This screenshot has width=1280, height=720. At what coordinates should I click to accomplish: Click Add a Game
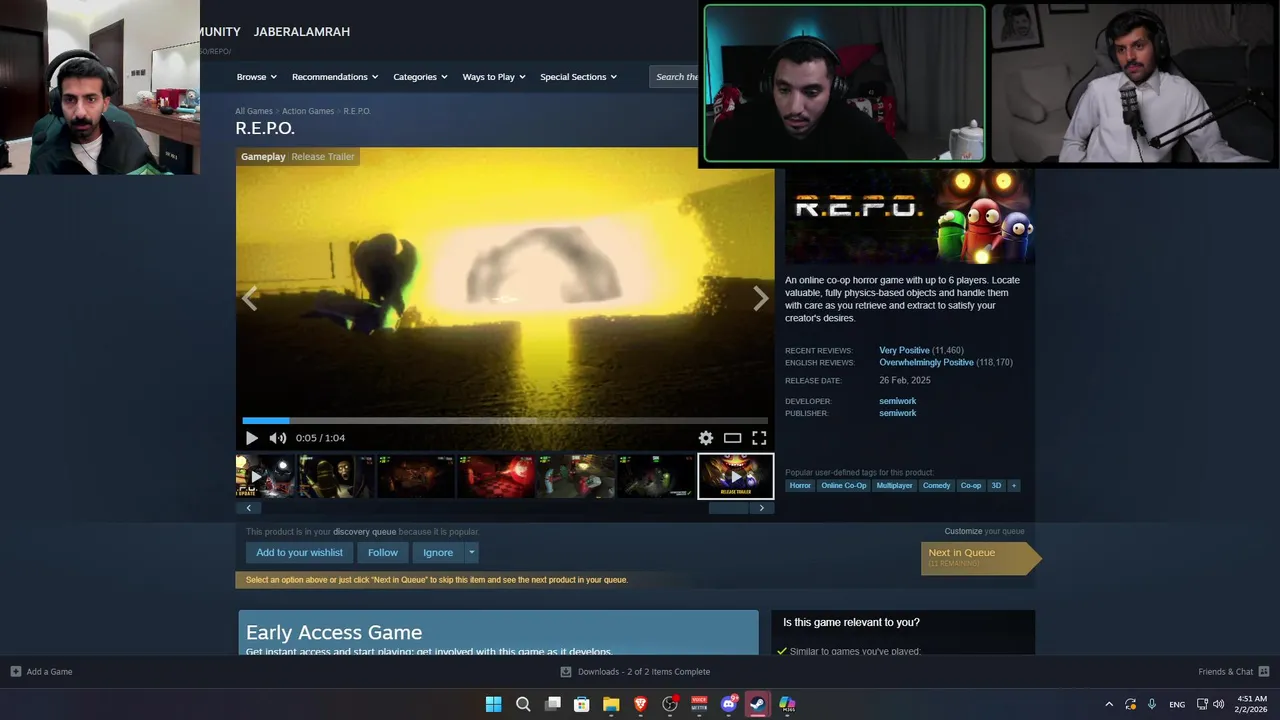pos(41,672)
